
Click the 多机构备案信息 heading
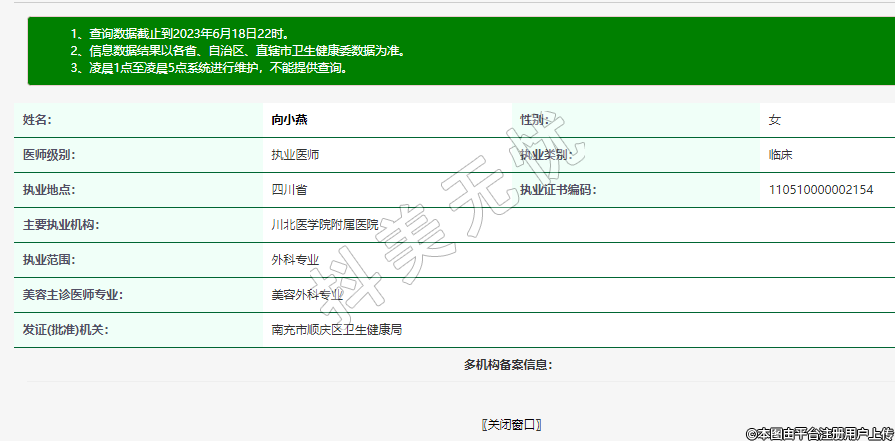[x=508, y=365]
